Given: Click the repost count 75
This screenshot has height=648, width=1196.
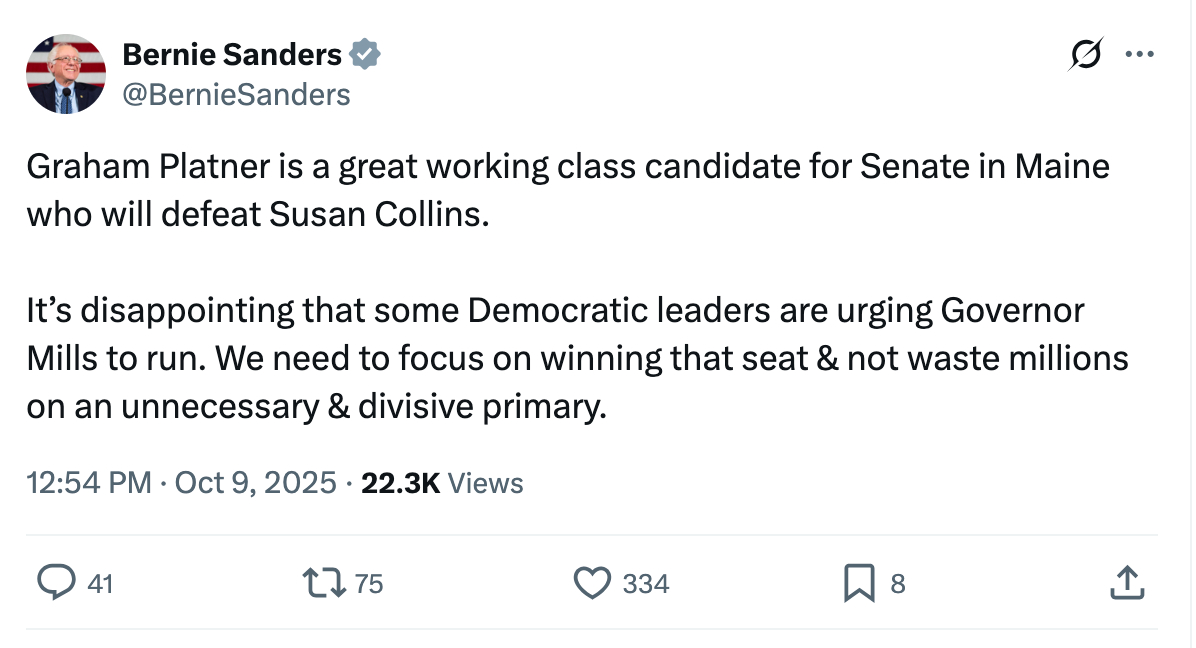Looking at the screenshot, I should coord(369,583).
